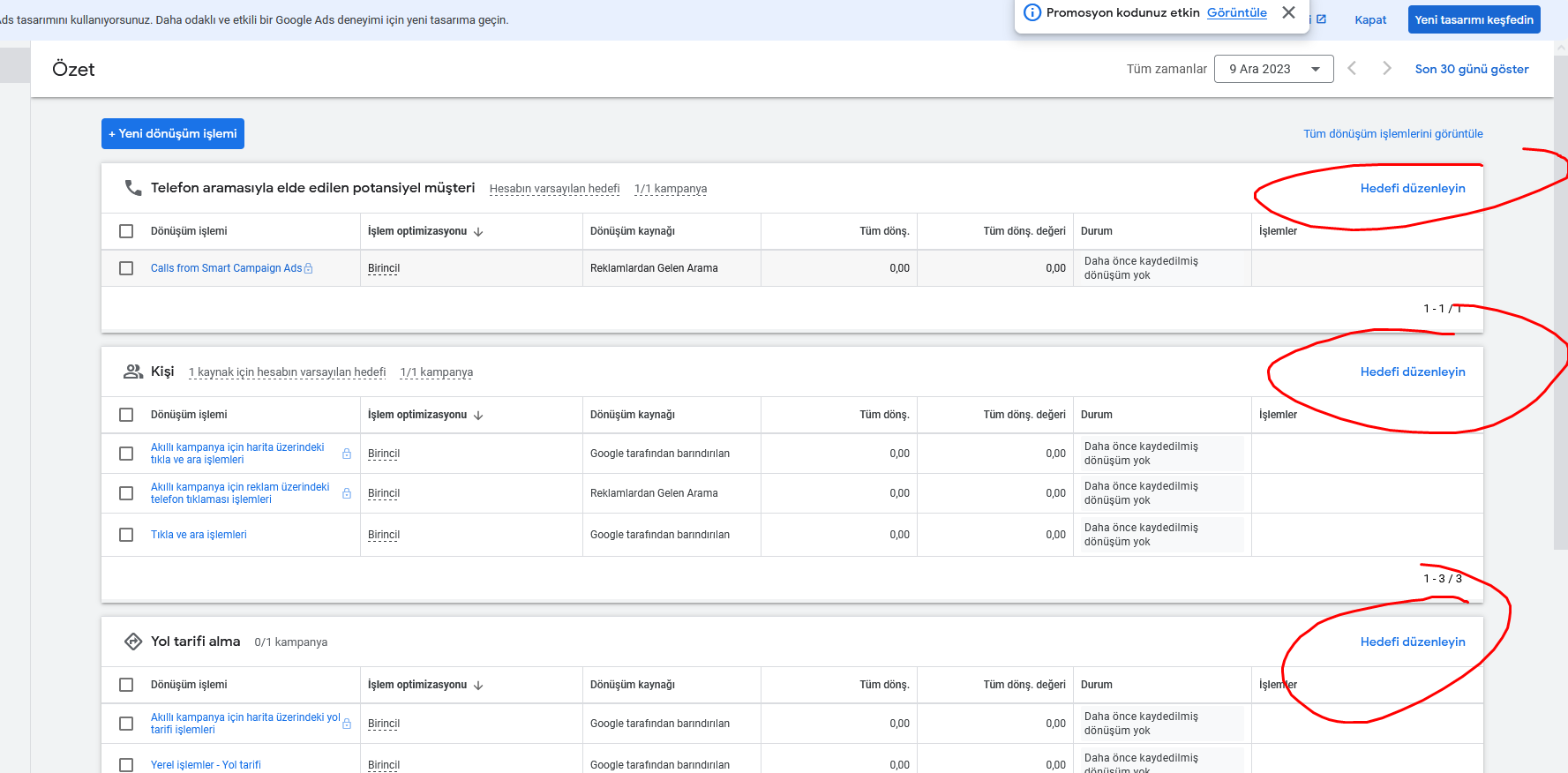Check Akıllı kampanya yol tarifi işlemleri row

126,724
